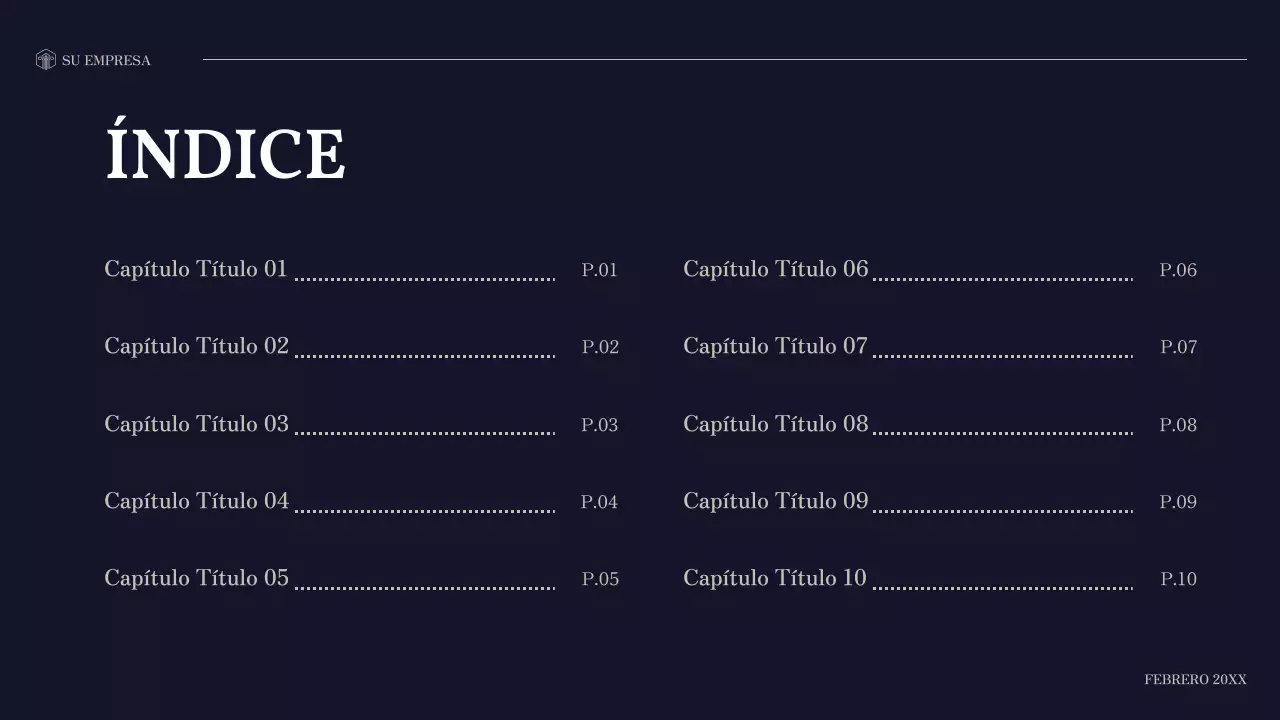Jump to Capítulo Título 09
The height and width of the screenshot is (720, 1280).
click(775, 501)
